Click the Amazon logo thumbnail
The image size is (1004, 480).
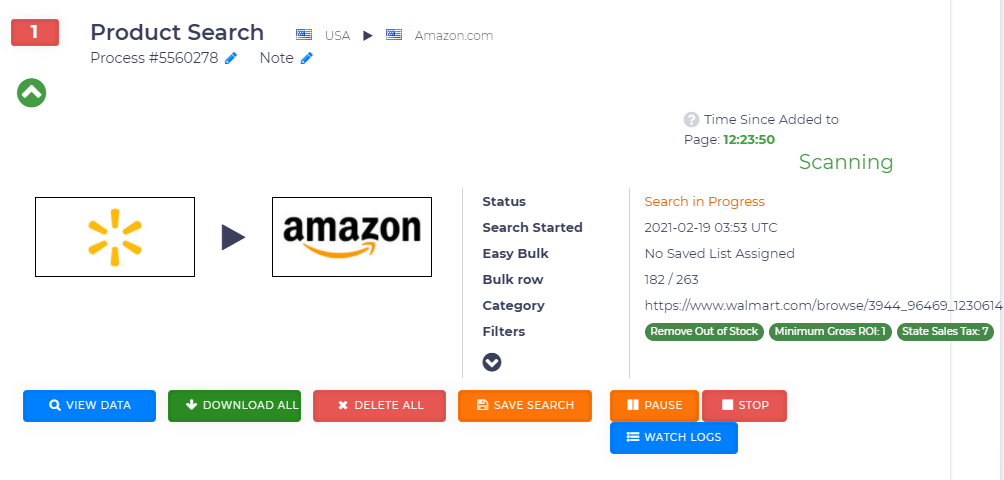coord(352,237)
